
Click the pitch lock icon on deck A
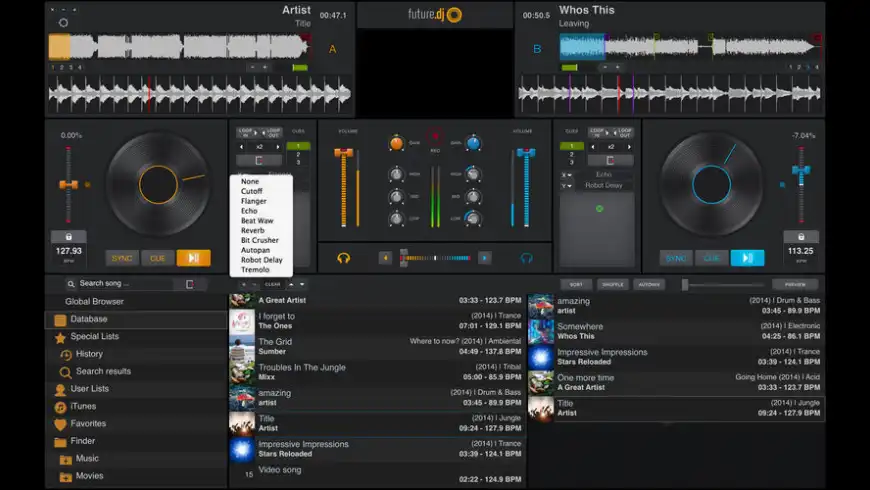pos(68,237)
